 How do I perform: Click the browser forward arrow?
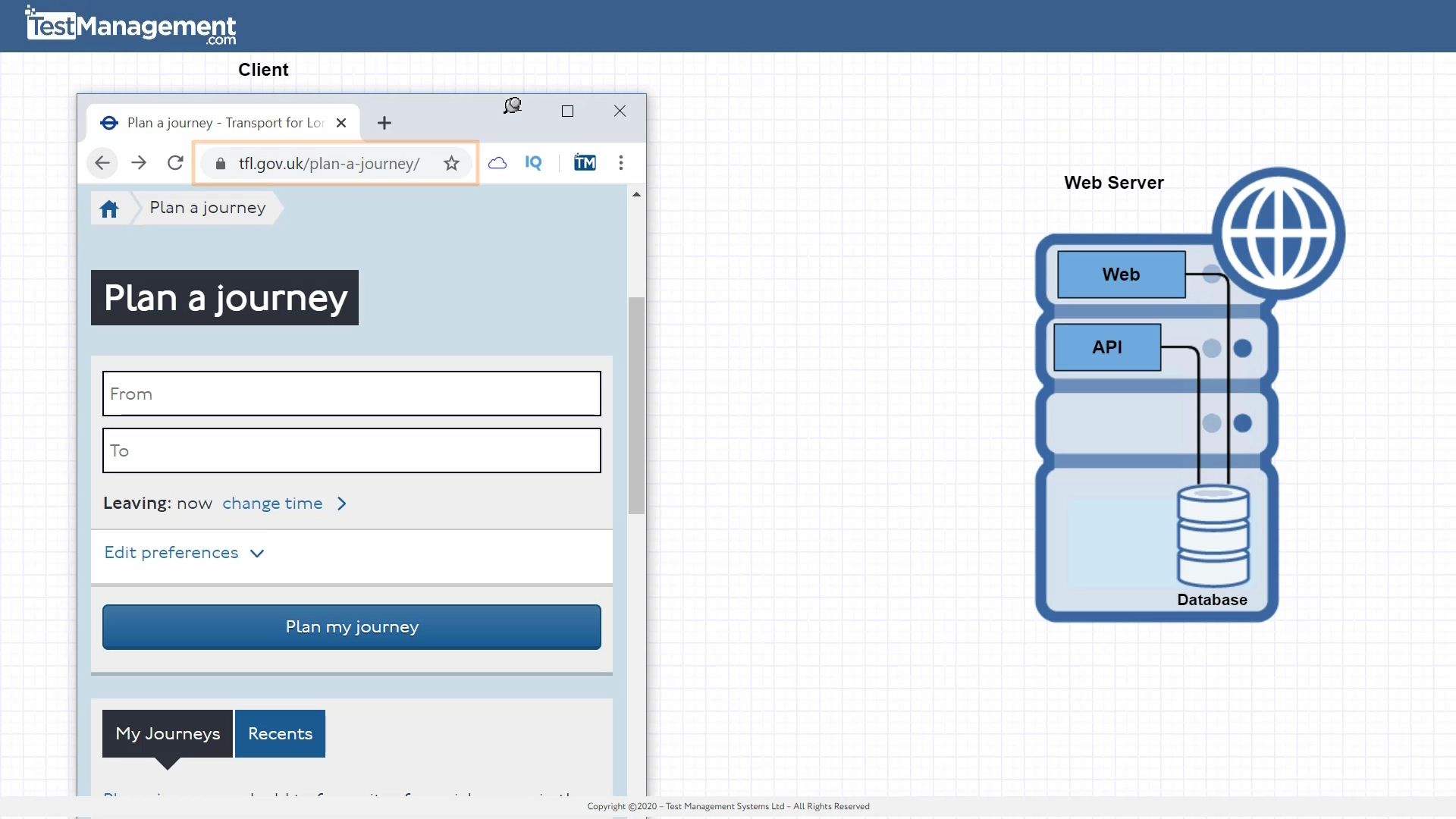pyautogui.click(x=139, y=163)
